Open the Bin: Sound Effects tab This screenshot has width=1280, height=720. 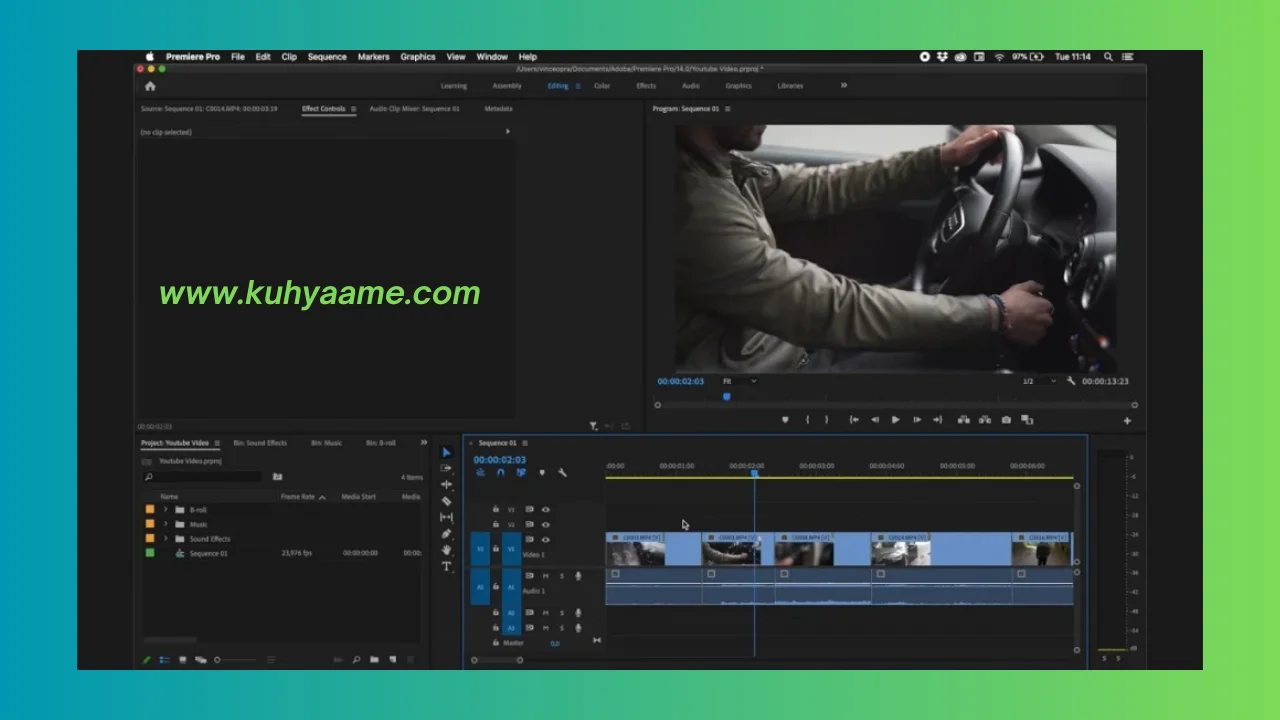pos(260,443)
